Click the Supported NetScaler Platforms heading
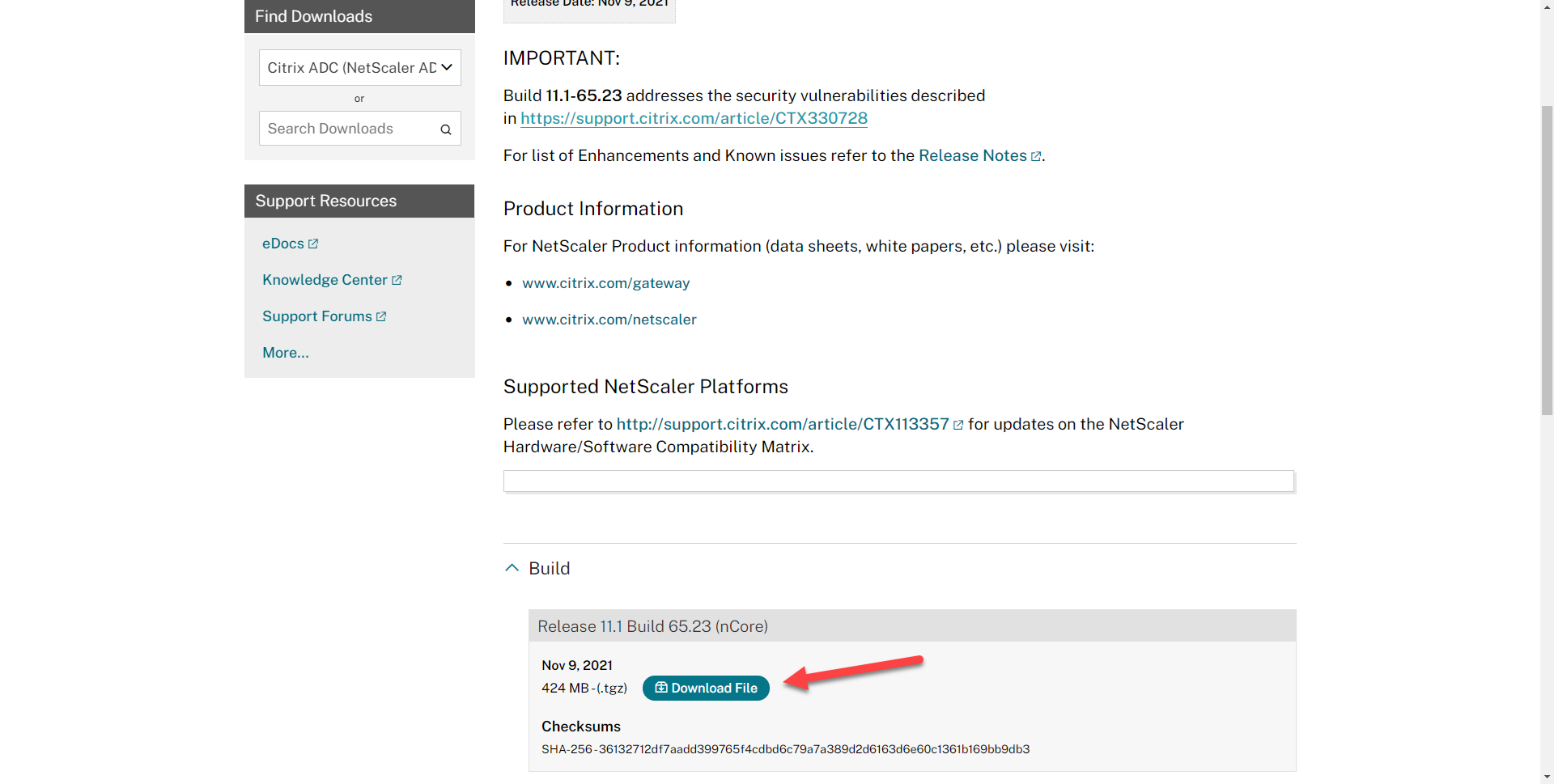The height and width of the screenshot is (784, 1554). [646, 387]
